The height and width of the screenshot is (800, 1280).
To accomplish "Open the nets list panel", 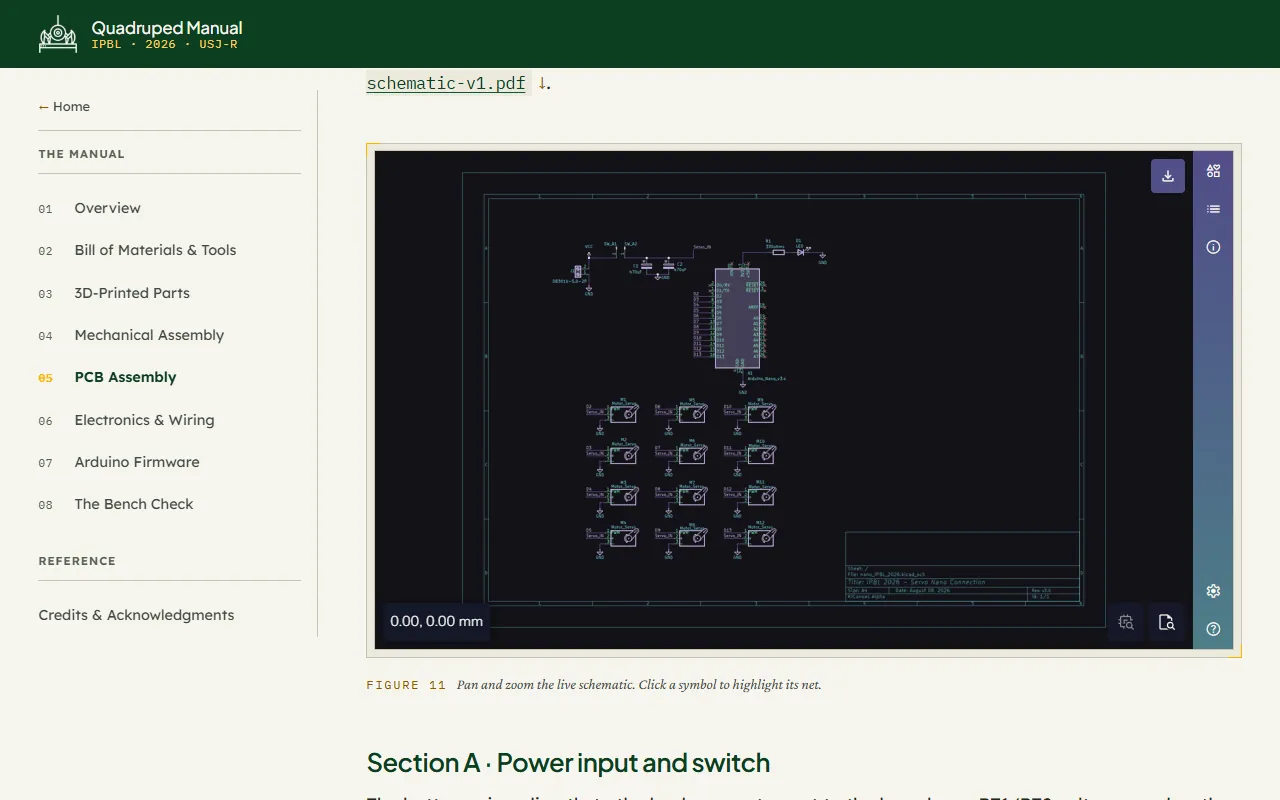I will click(x=1213, y=209).
